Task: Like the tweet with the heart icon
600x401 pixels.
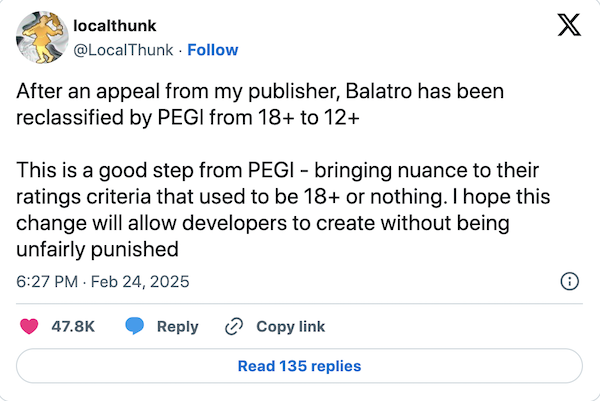Action: tap(30, 326)
